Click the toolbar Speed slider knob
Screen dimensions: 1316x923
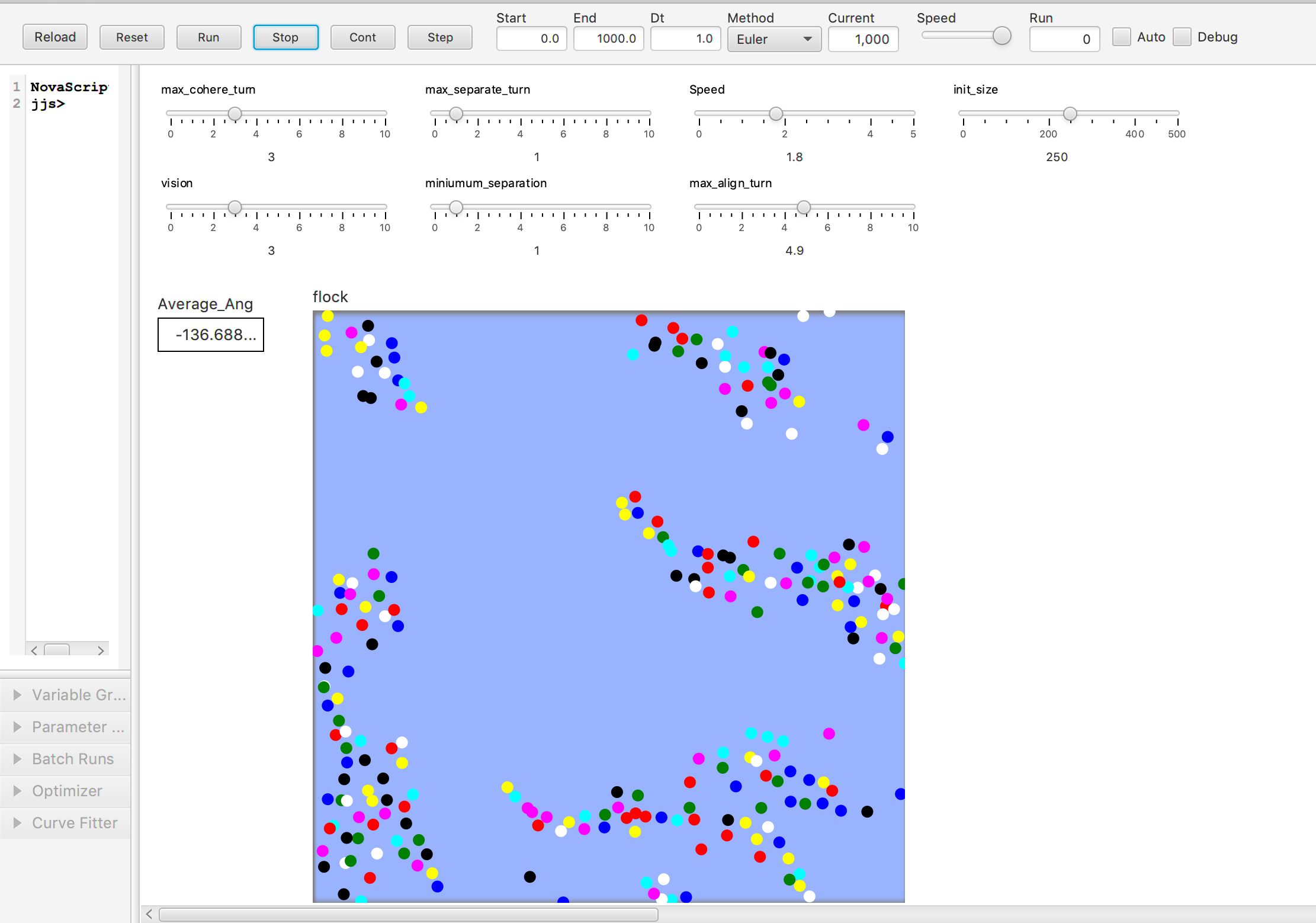(1002, 36)
